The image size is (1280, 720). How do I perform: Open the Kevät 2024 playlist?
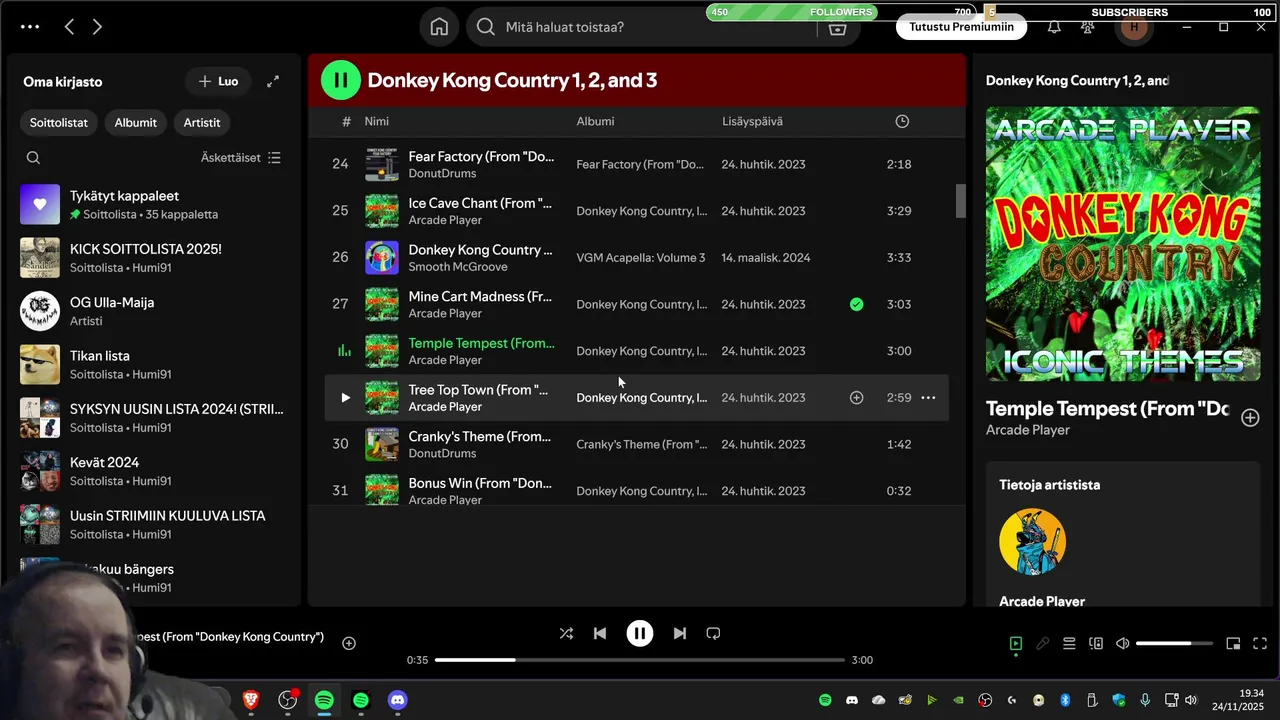click(155, 471)
